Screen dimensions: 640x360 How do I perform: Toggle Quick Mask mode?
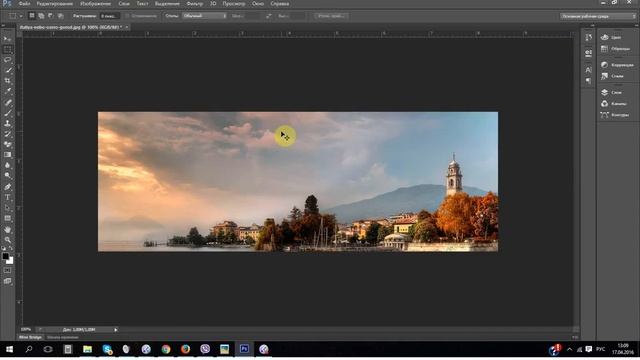(7, 270)
